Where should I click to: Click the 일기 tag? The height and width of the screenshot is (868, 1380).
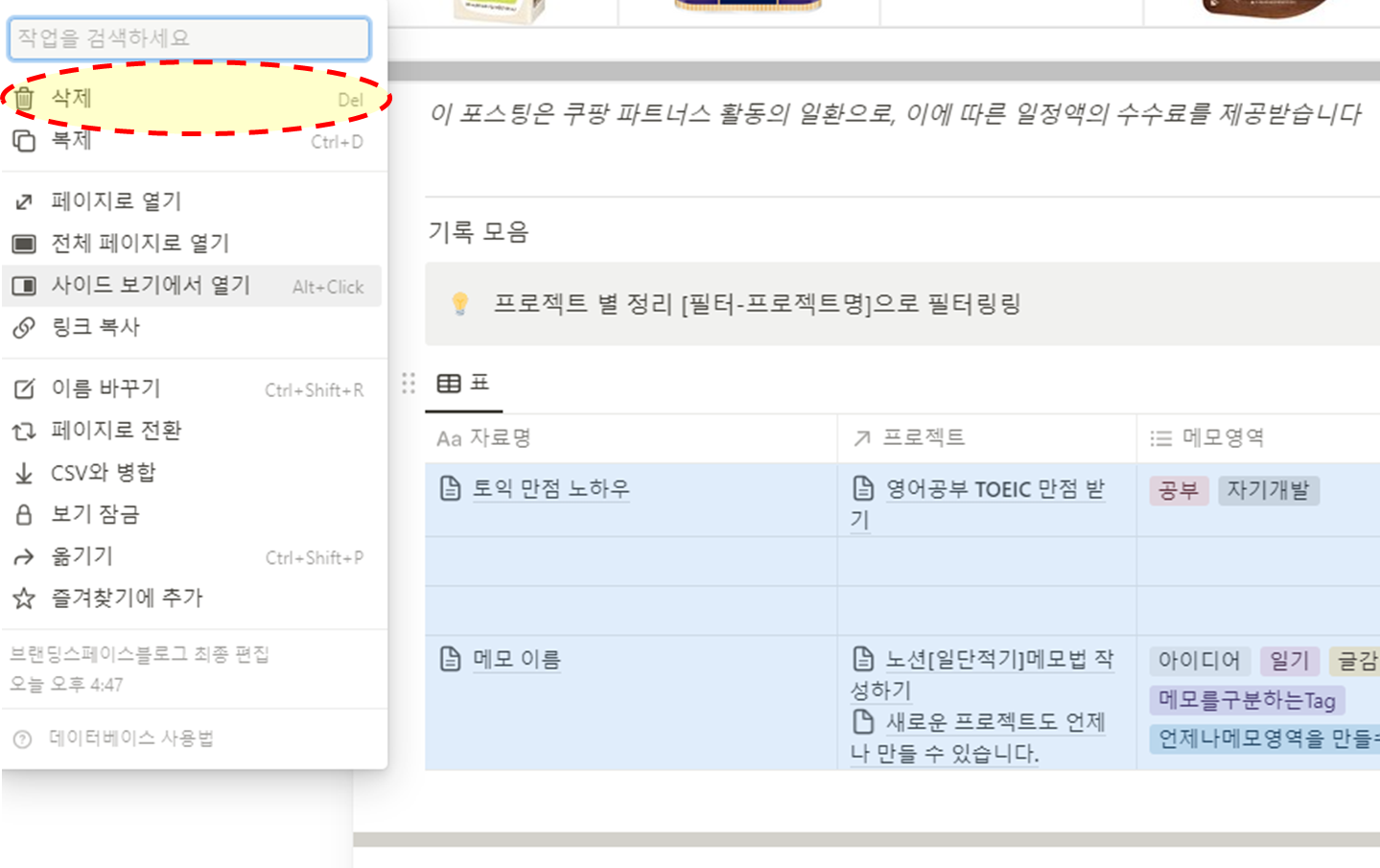click(1289, 661)
